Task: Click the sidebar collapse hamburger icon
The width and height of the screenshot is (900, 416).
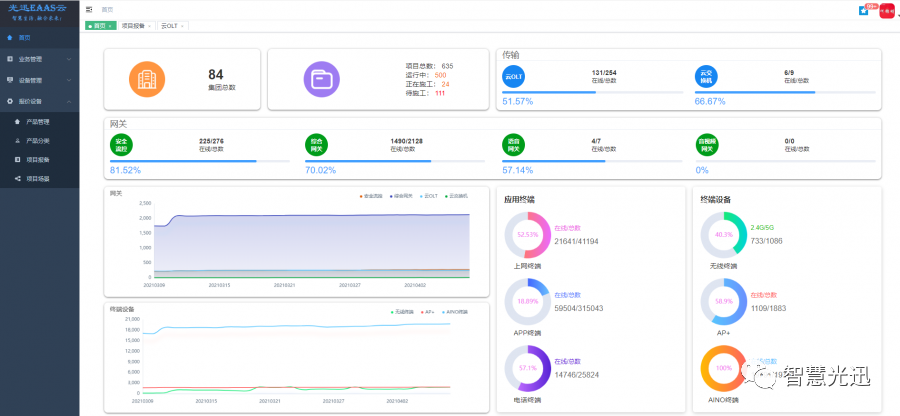Action: (89, 10)
